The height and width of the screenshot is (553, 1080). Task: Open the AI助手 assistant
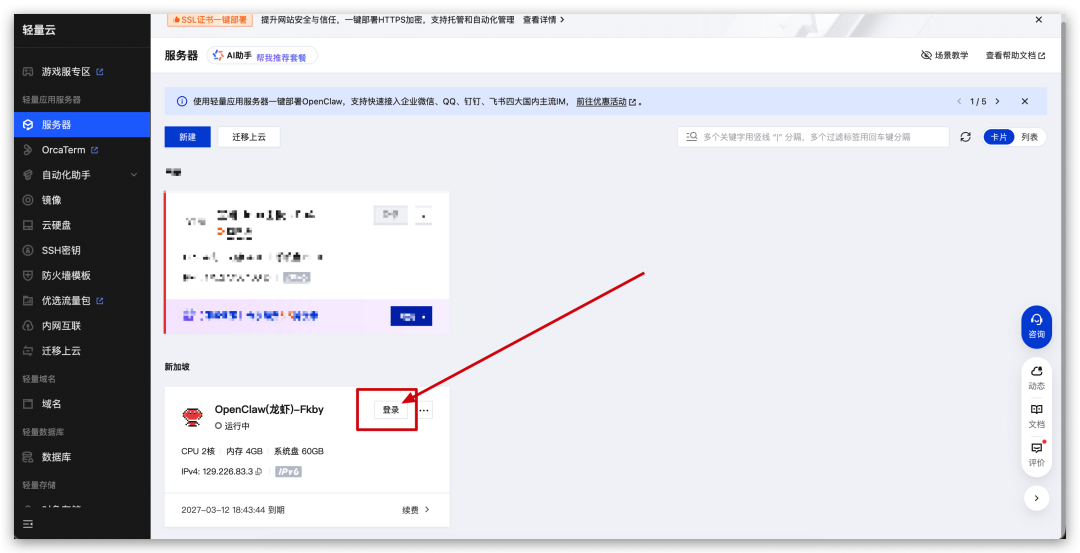[232, 56]
